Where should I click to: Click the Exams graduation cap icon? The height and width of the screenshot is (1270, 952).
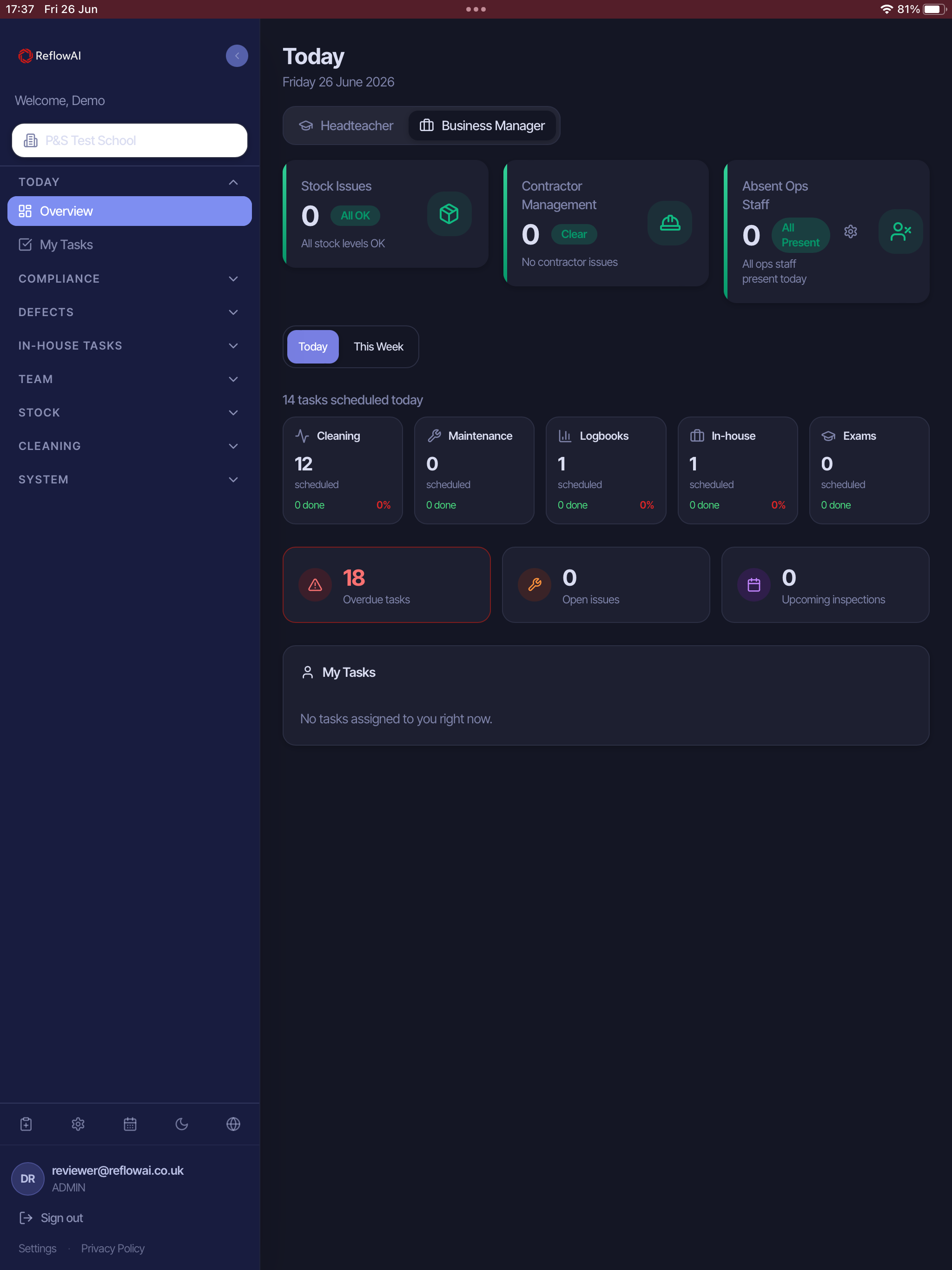tap(828, 436)
